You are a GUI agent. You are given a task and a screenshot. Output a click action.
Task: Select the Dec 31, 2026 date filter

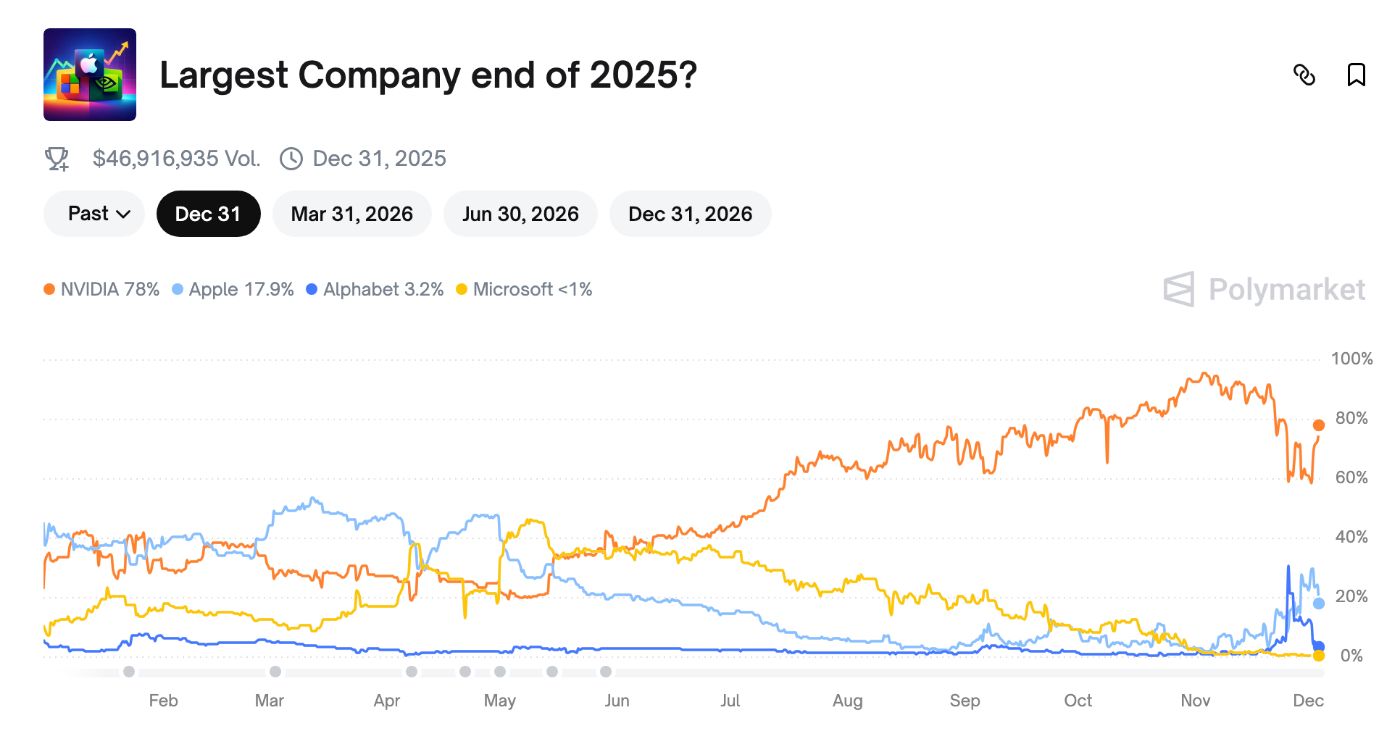(690, 213)
